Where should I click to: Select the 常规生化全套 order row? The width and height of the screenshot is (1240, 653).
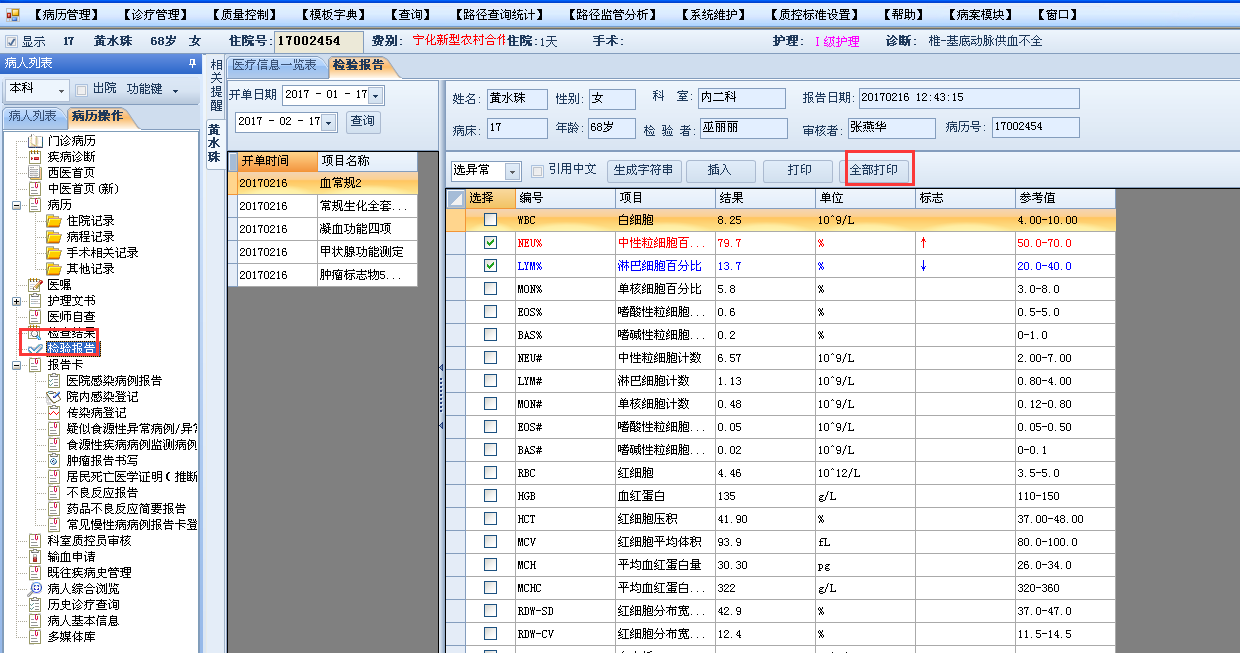click(x=322, y=206)
